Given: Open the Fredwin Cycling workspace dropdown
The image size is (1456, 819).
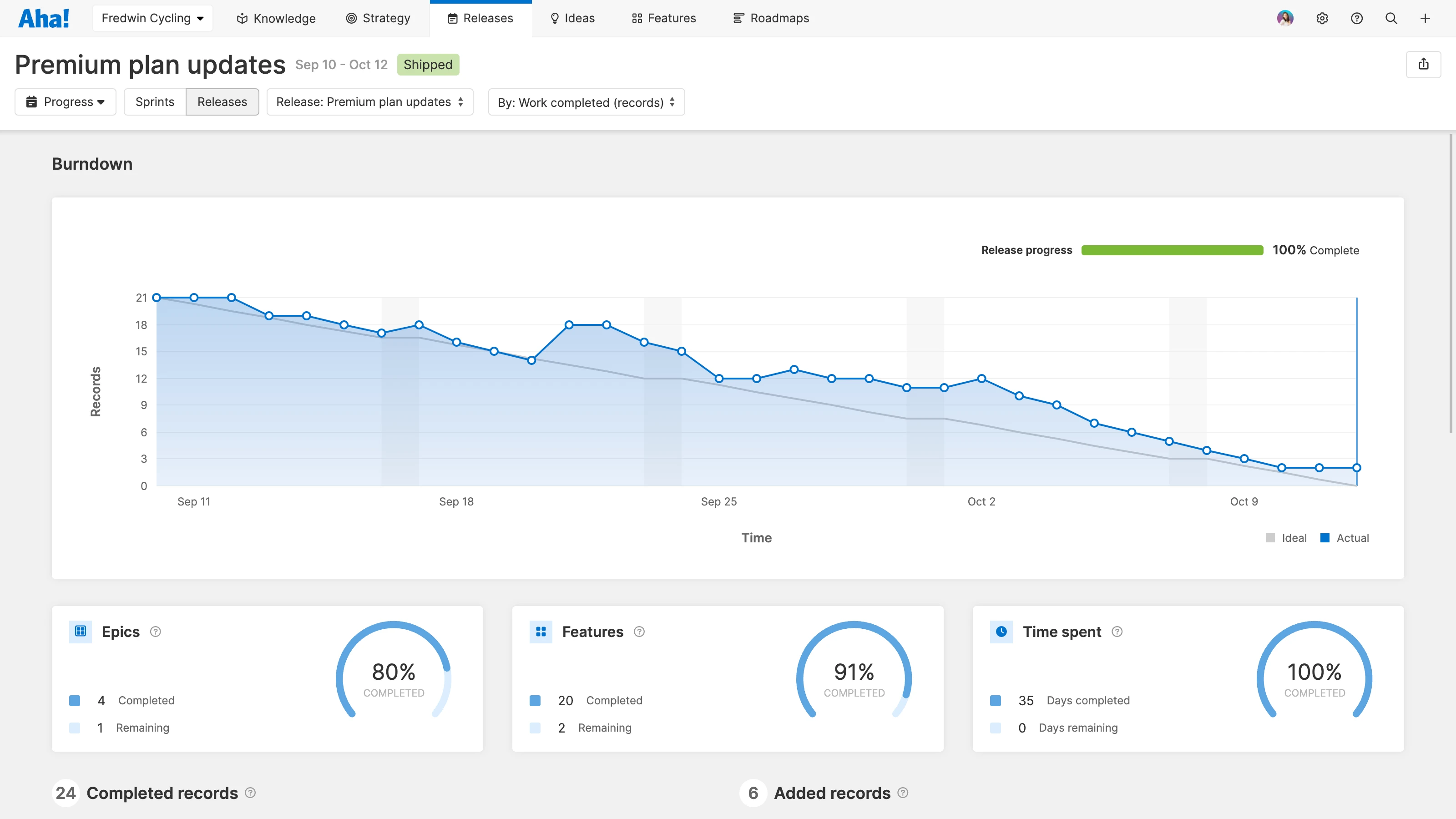Looking at the screenshot, I should click(x=152, y=18).
